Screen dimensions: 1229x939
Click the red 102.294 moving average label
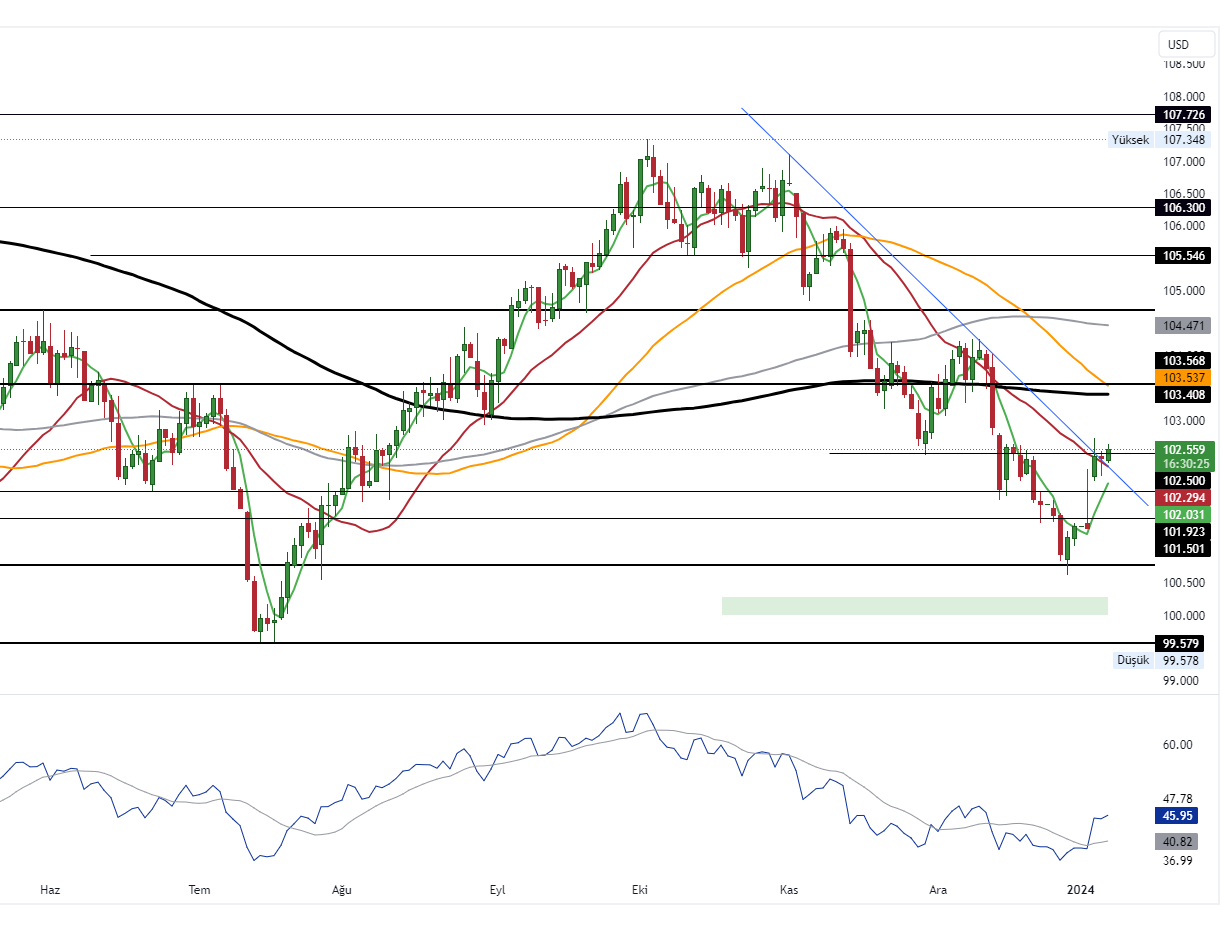coord(1183,497)
